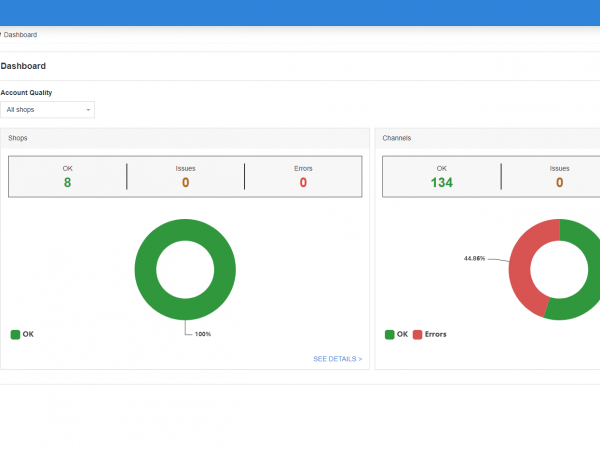Screen dimensions: 600x450
Task: Toggle the OK legend in Channels chart
Action: (397, 334)
